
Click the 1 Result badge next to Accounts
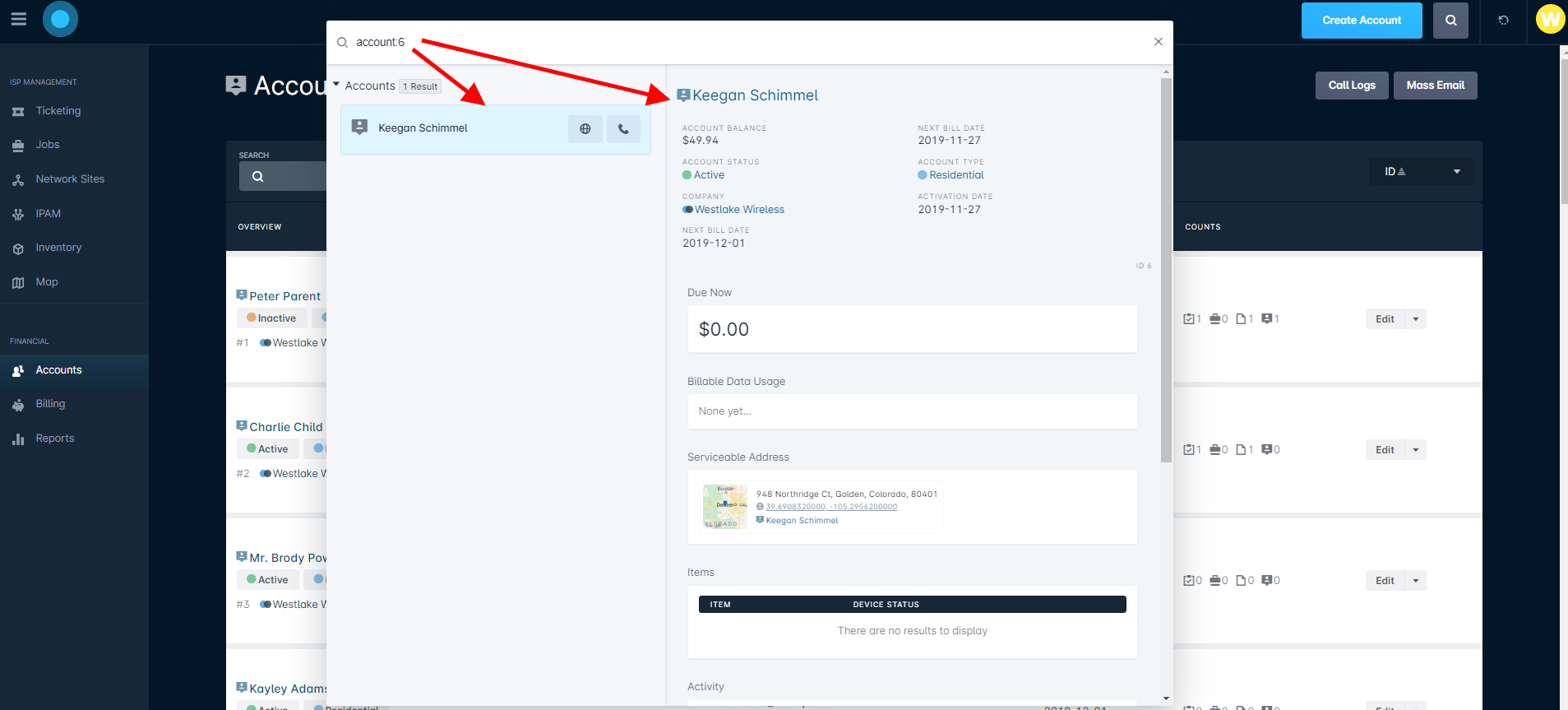(x=420, y=86)
